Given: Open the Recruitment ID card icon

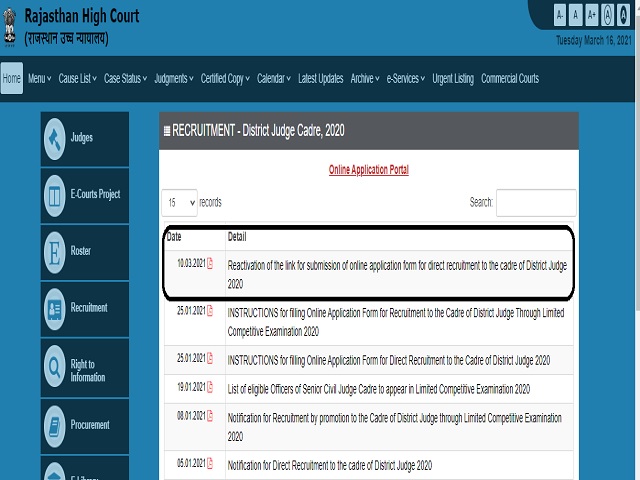Looking at the screenshot, I should tap(55, 309).
